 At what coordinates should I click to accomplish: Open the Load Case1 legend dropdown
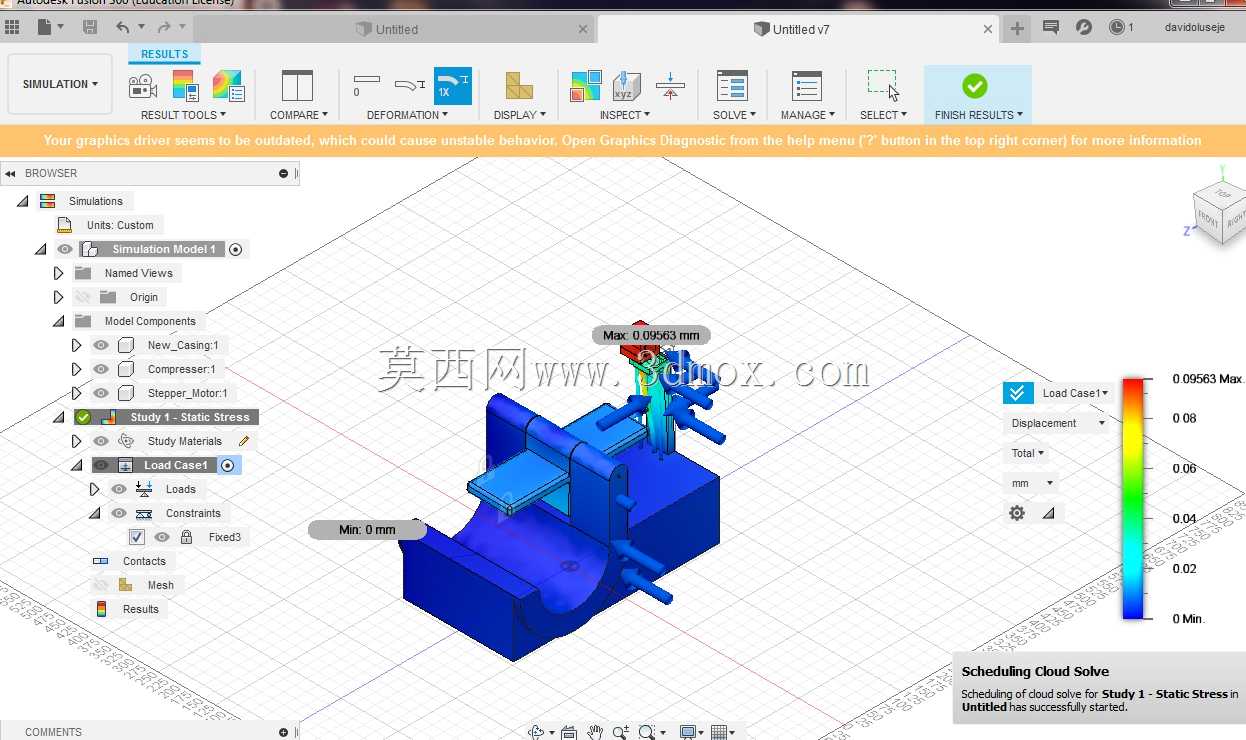(1075, 393)
